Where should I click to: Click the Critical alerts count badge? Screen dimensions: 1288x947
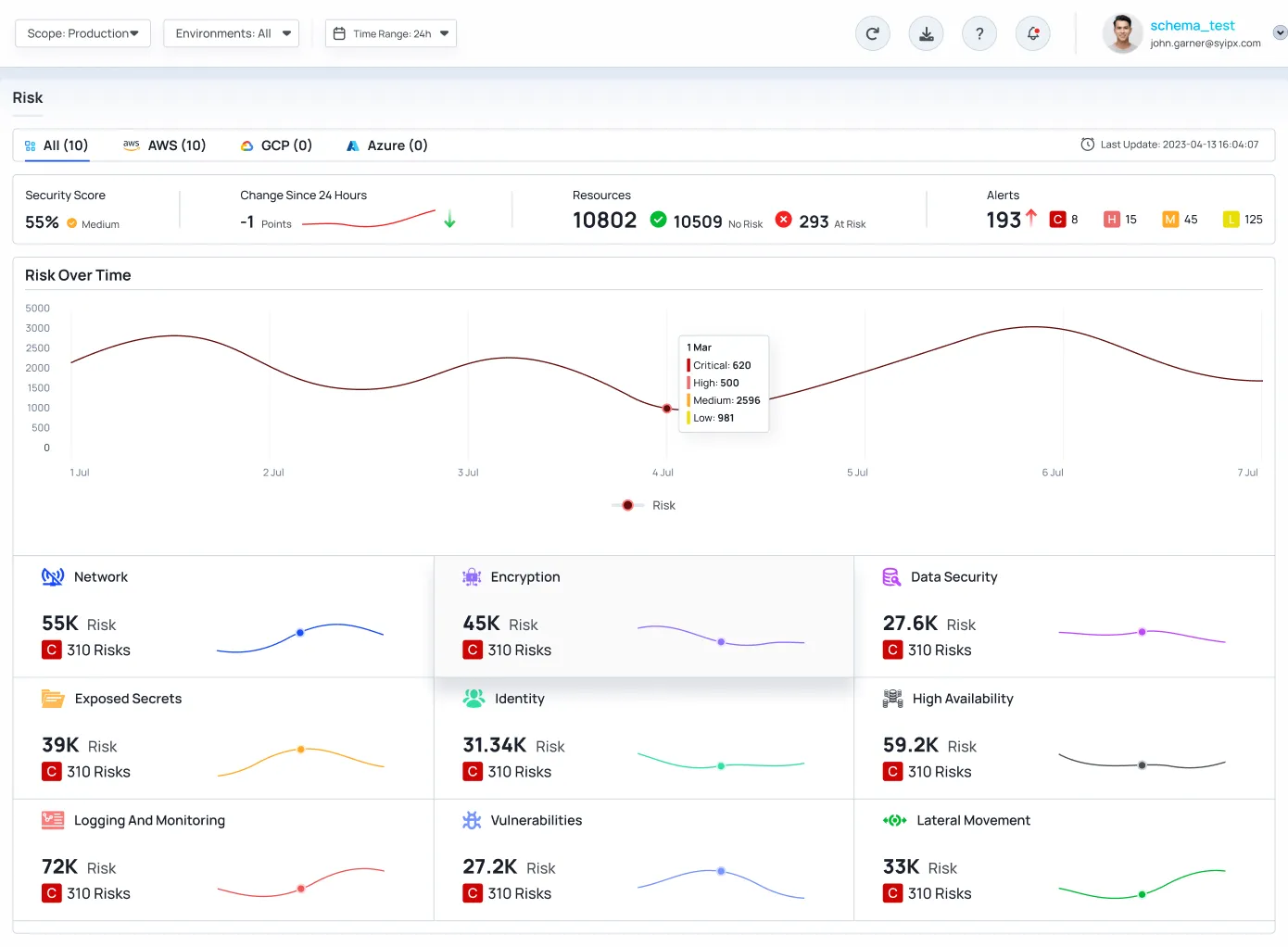click(x=1057, y=220)
